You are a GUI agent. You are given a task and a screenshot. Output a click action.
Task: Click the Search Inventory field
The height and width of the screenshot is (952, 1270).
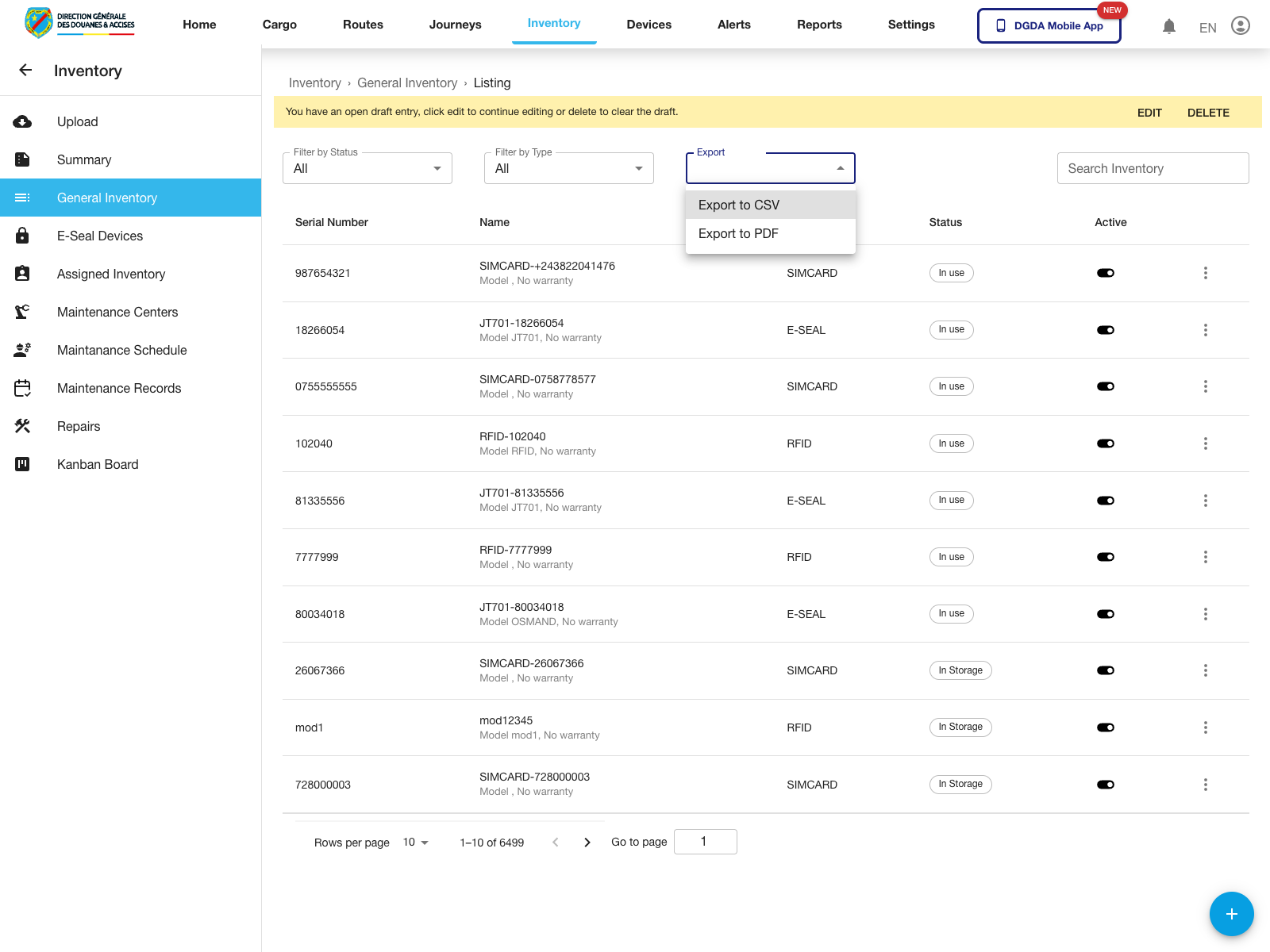[x=1153, y=167]
